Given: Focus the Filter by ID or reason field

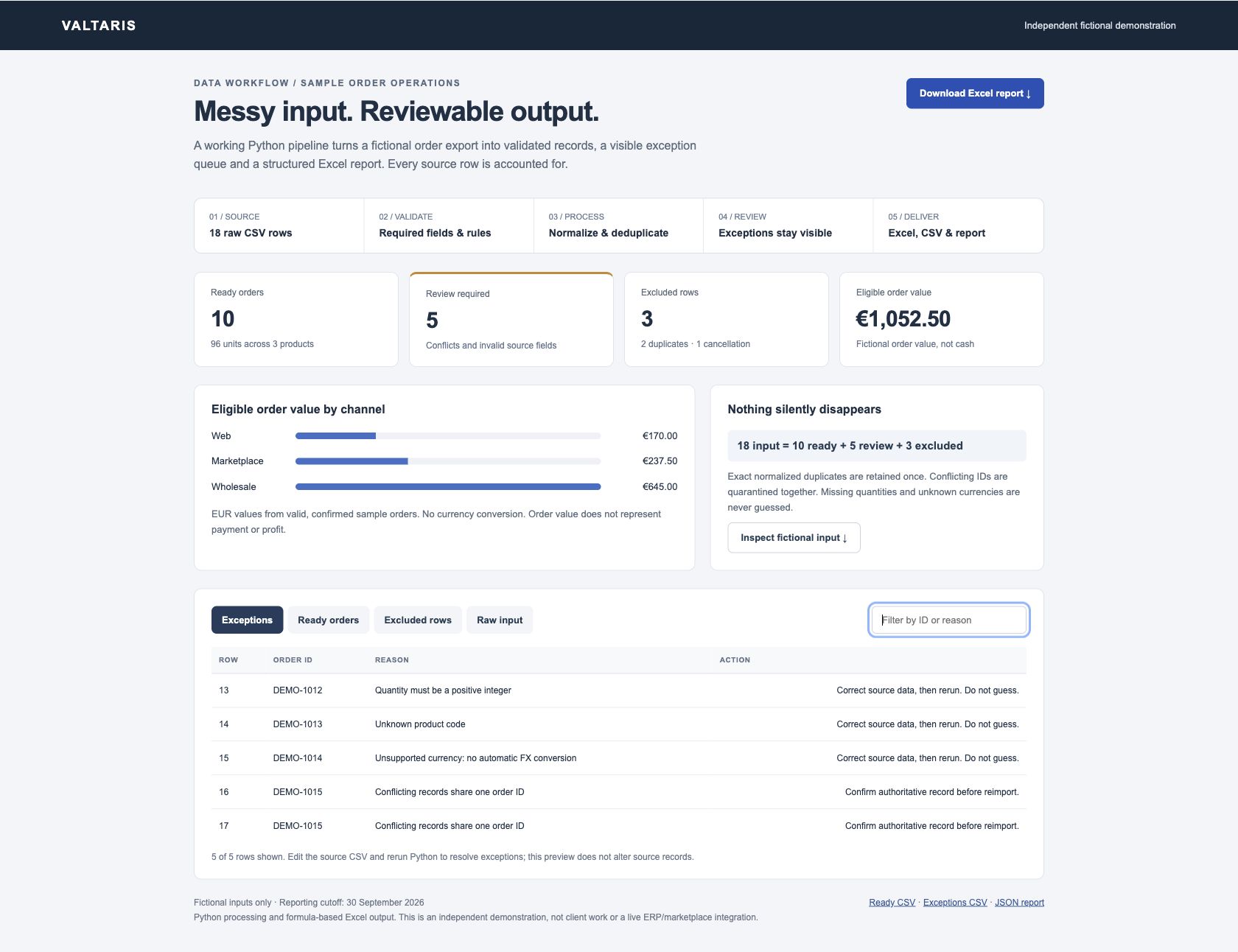Looking at the screenshot, I should (x=949, y=620).
